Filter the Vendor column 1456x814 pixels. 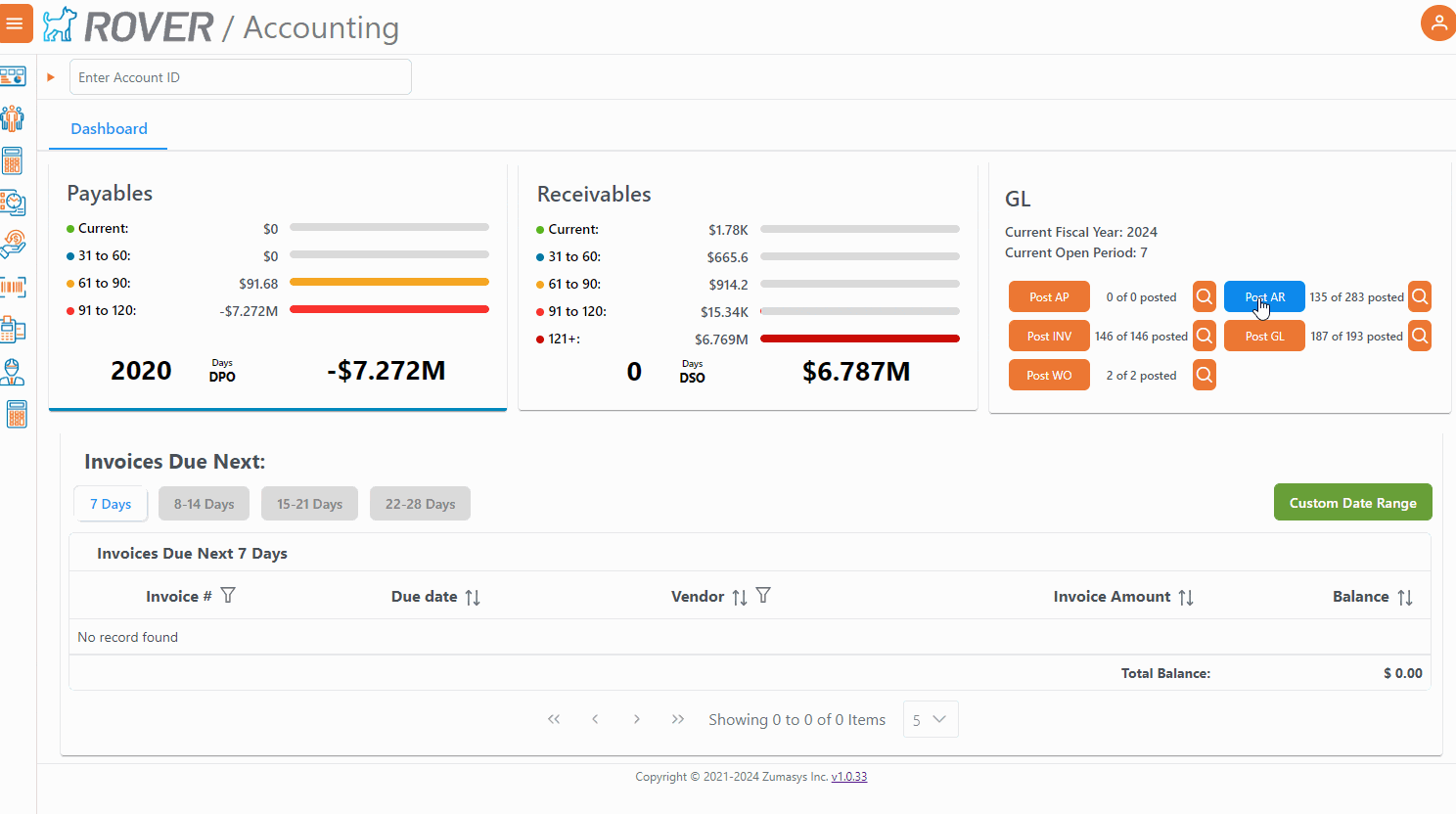pyautogui.click(x=763, y=596)
